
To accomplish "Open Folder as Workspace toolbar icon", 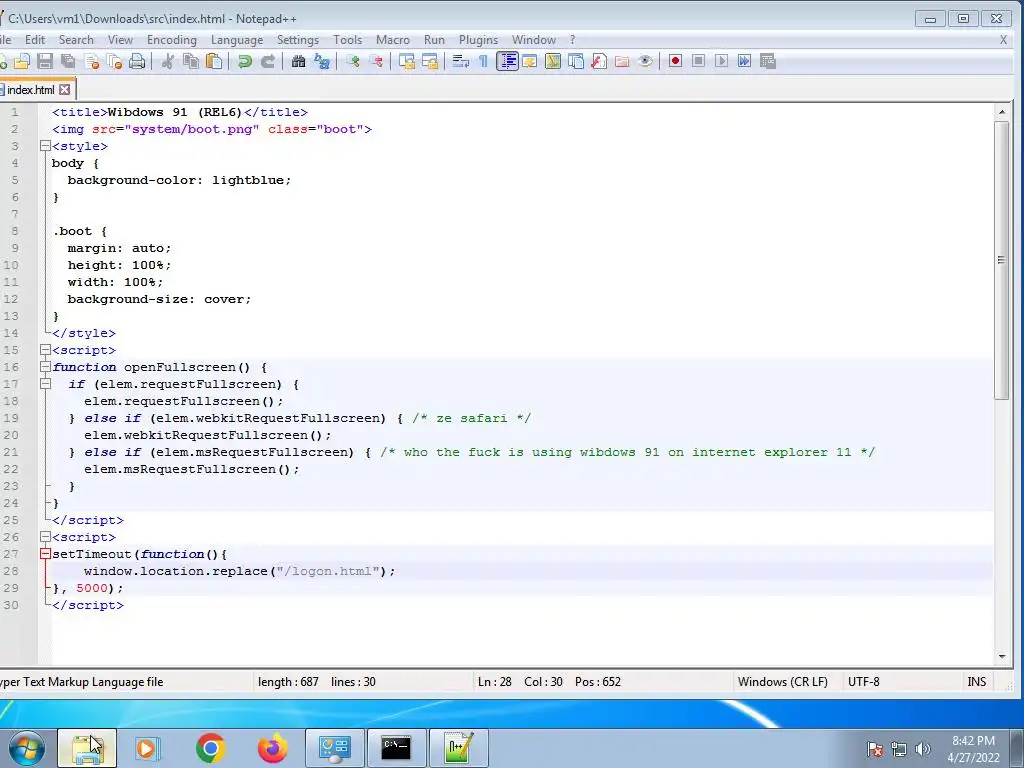I will click(622, 61).
